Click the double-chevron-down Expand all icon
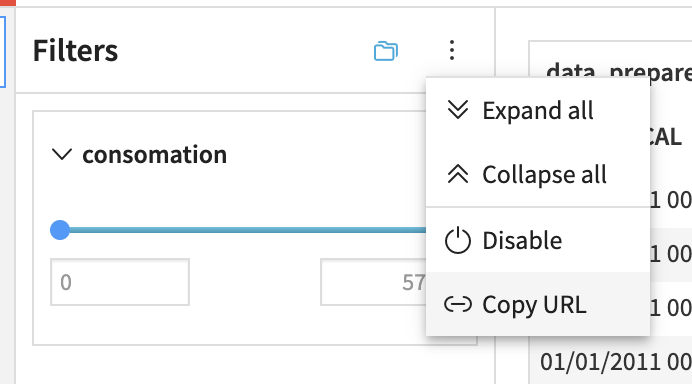 point(458,110)
